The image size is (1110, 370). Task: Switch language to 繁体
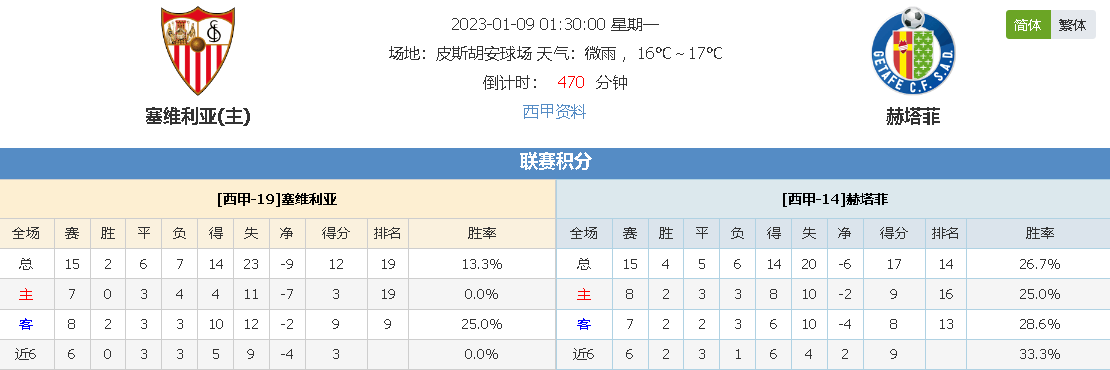1072,25
